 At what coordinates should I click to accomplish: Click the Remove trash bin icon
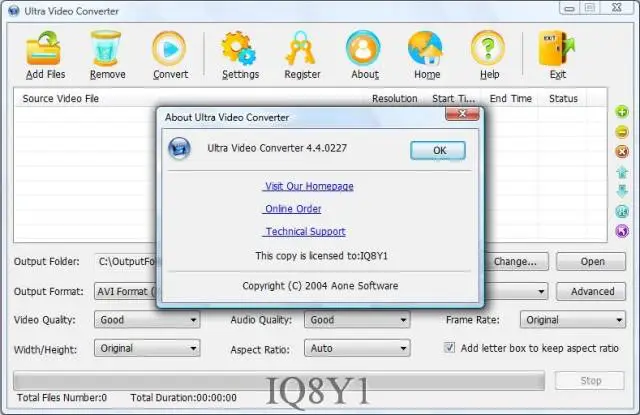coord(106,49)
